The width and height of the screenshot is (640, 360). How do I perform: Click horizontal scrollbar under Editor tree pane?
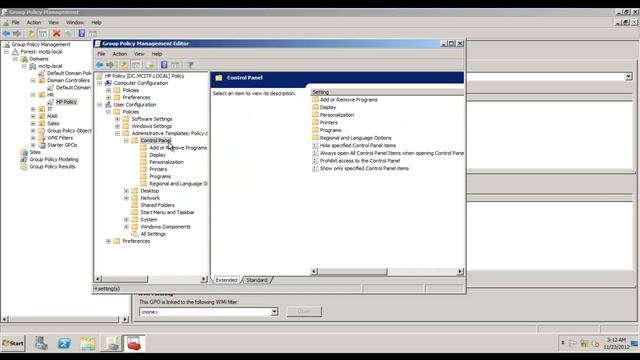click(151, 279)
